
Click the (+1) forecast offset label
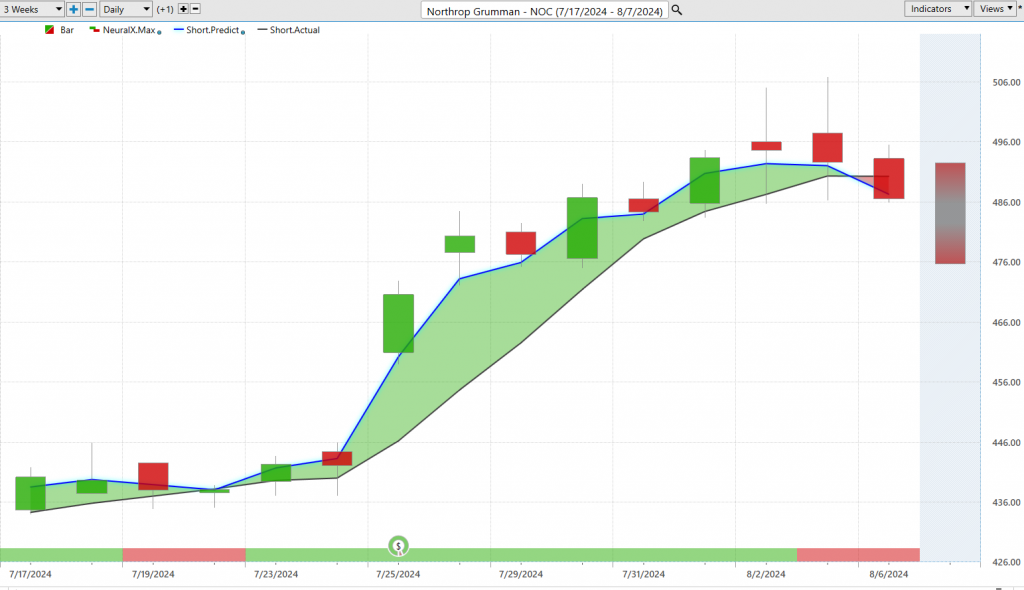tap(165, 9)
